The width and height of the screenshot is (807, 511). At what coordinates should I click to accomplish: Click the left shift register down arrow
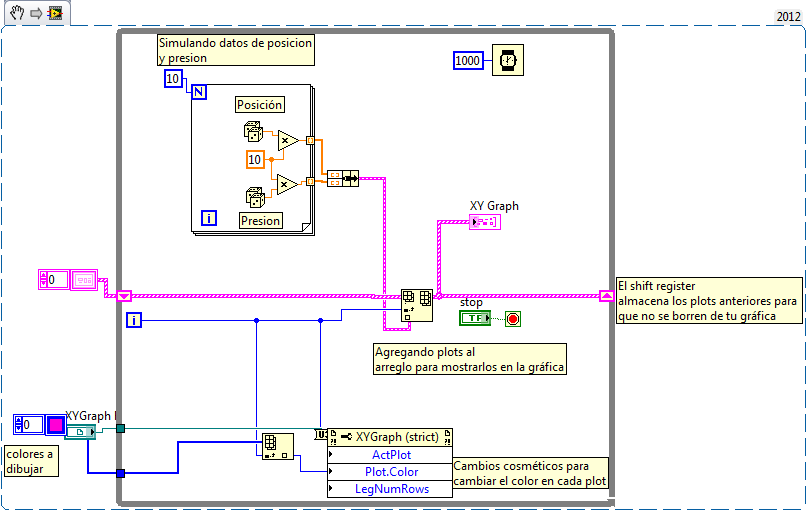coord(124,296)
